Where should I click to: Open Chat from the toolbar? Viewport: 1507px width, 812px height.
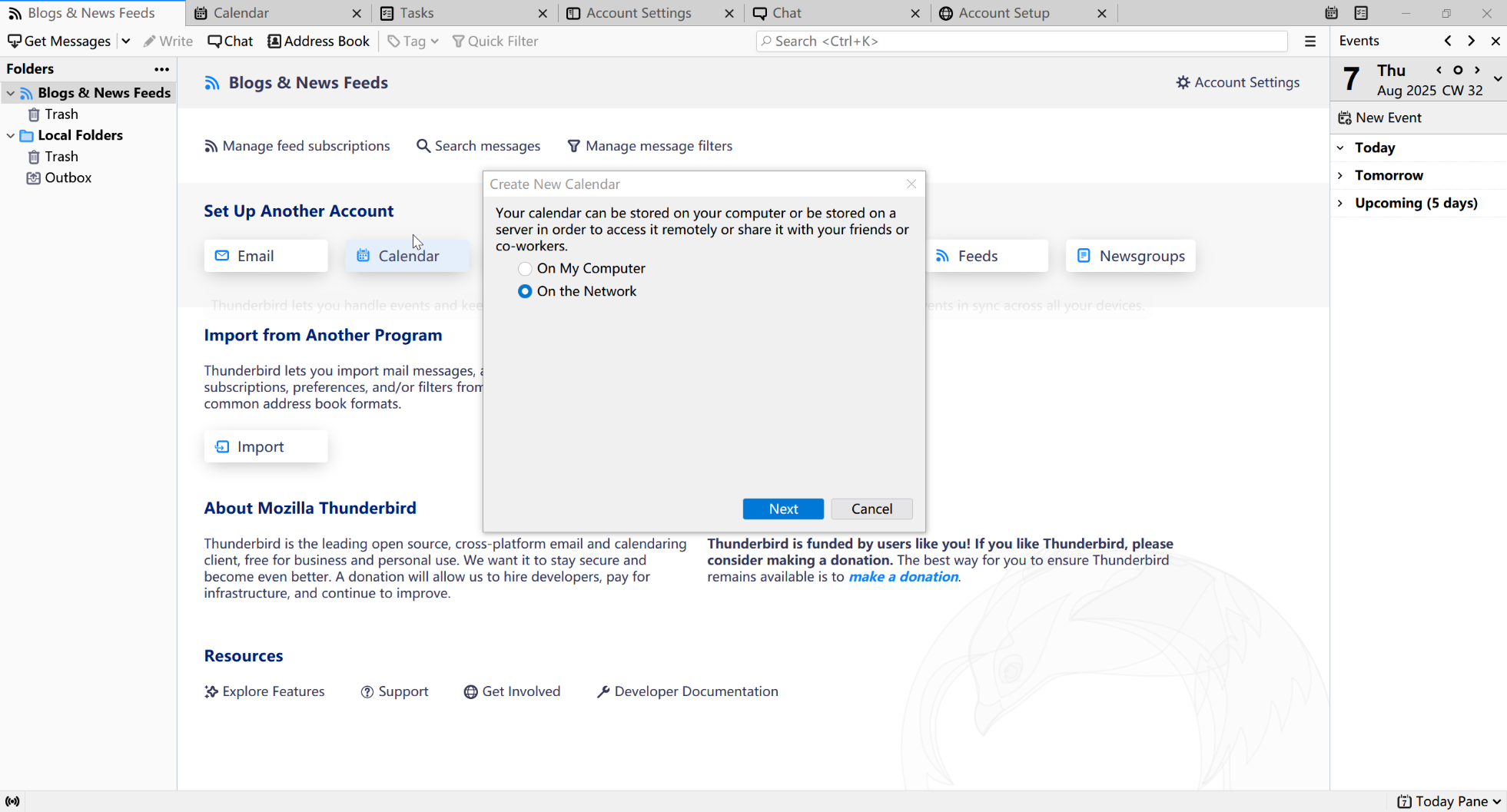tap(230, 41)
